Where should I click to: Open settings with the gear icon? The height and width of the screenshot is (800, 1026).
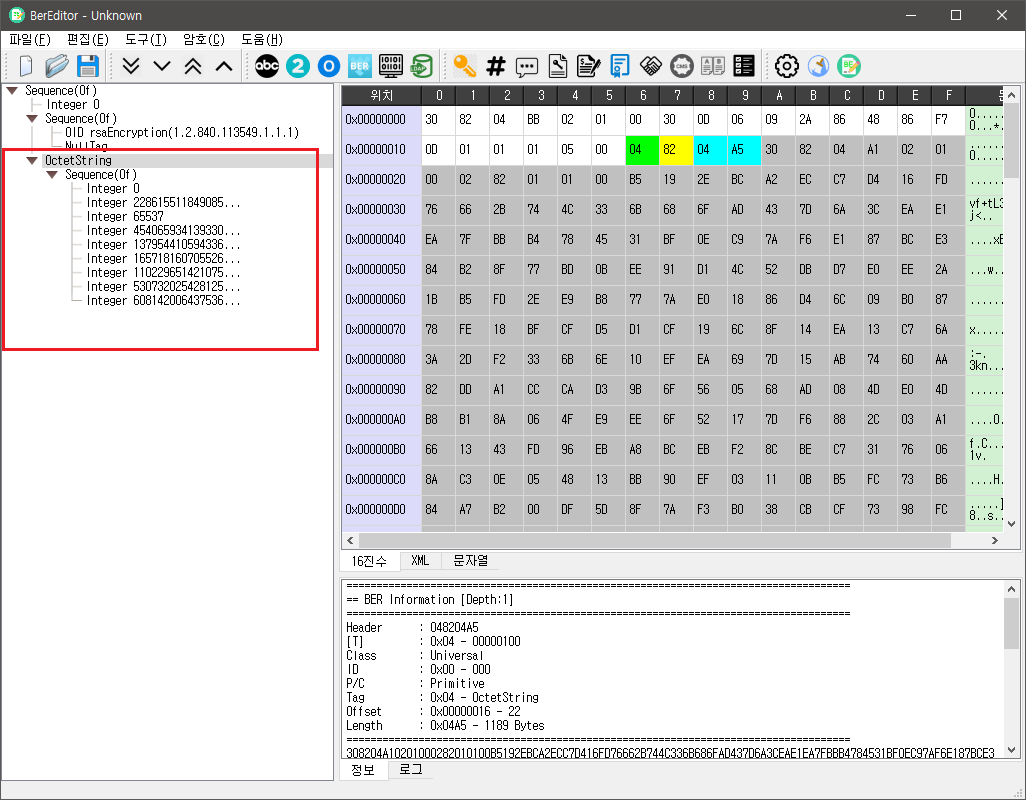(787, 66)
